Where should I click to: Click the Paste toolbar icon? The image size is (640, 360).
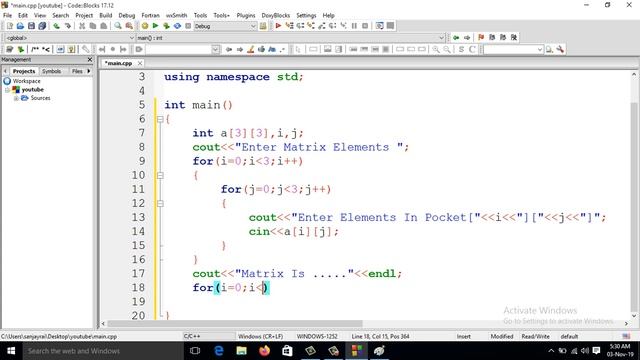pyautogui.click(x=104, y=26)
